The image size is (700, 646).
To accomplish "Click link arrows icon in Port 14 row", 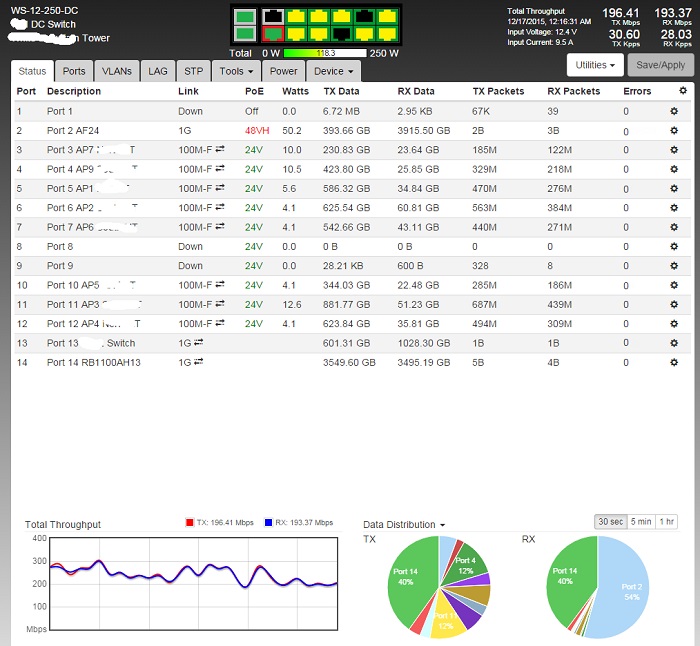I will [x=198, y=362].
